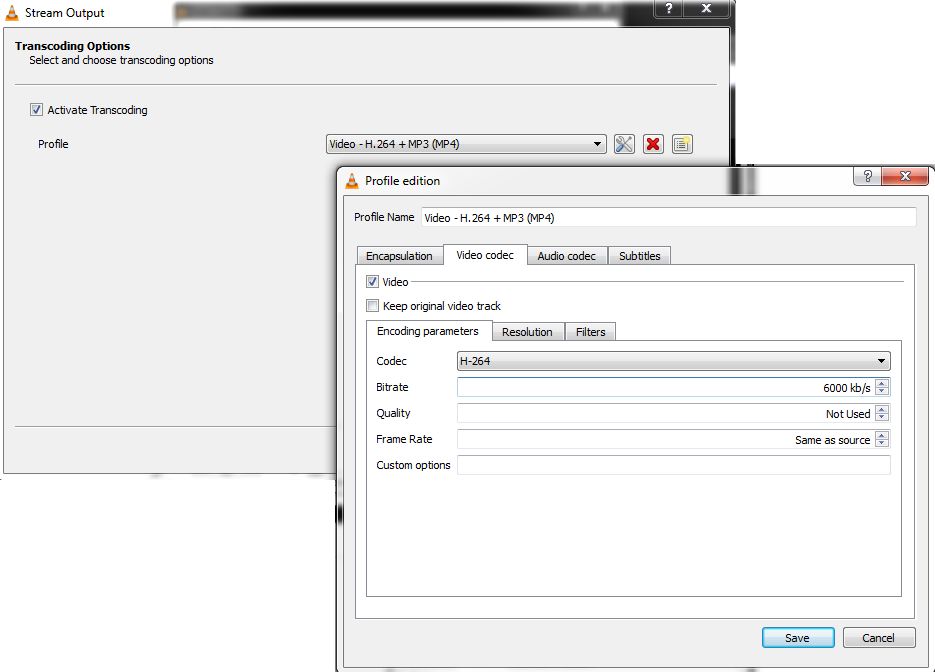
Task: Raise Quality with its up spinner
Action: point(881,409)
